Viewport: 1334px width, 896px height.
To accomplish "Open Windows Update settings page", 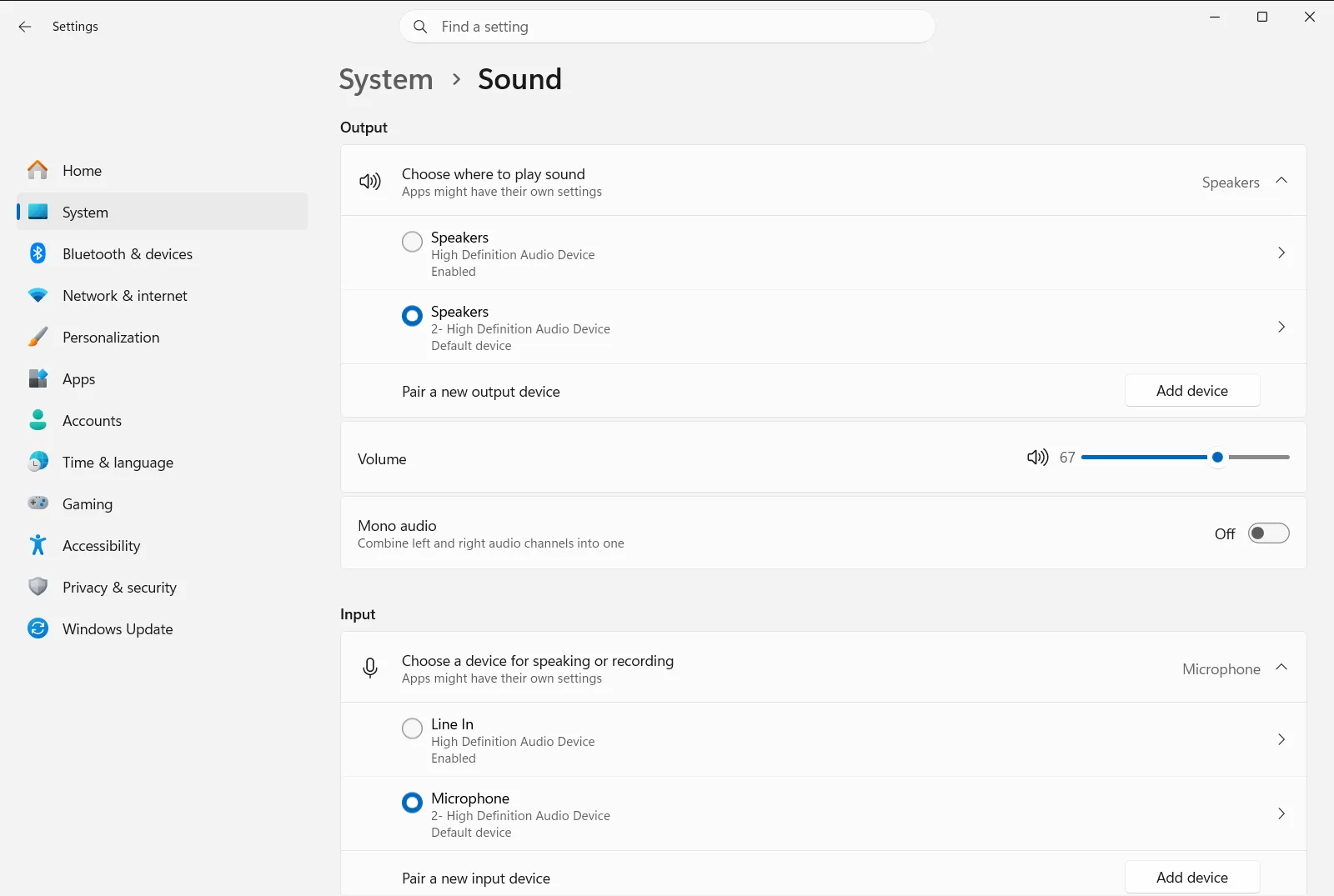I will 162,628.
